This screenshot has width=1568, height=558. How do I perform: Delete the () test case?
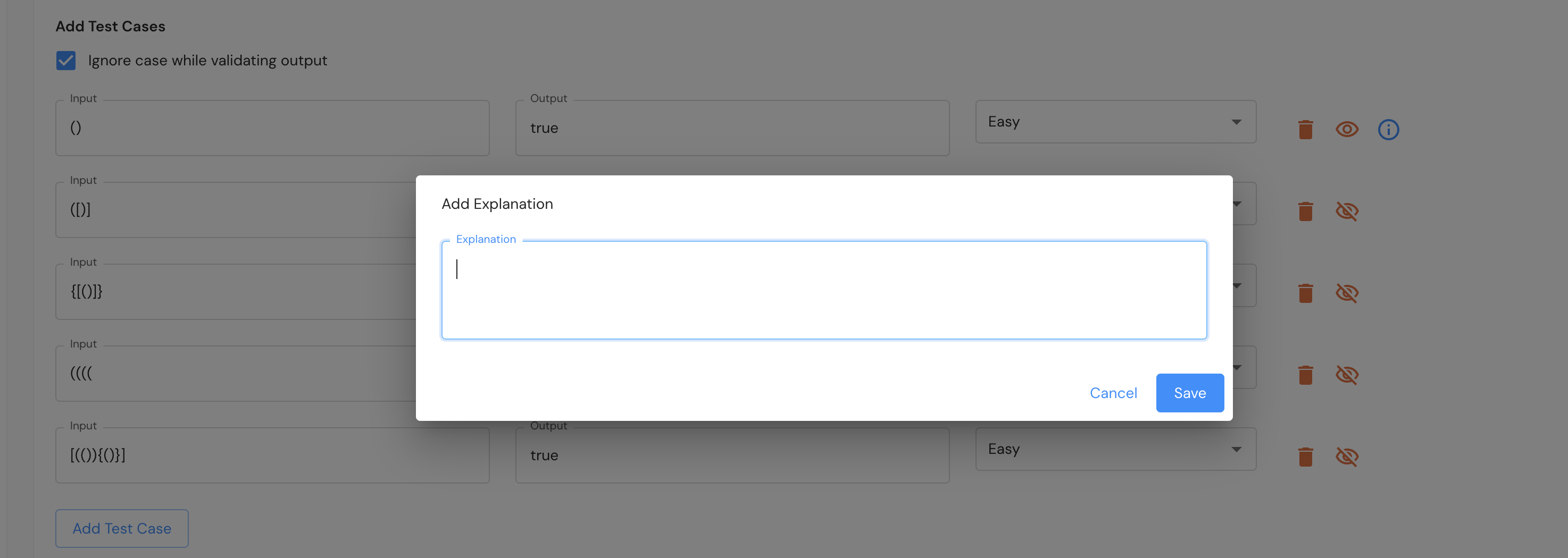[1305, 130]
